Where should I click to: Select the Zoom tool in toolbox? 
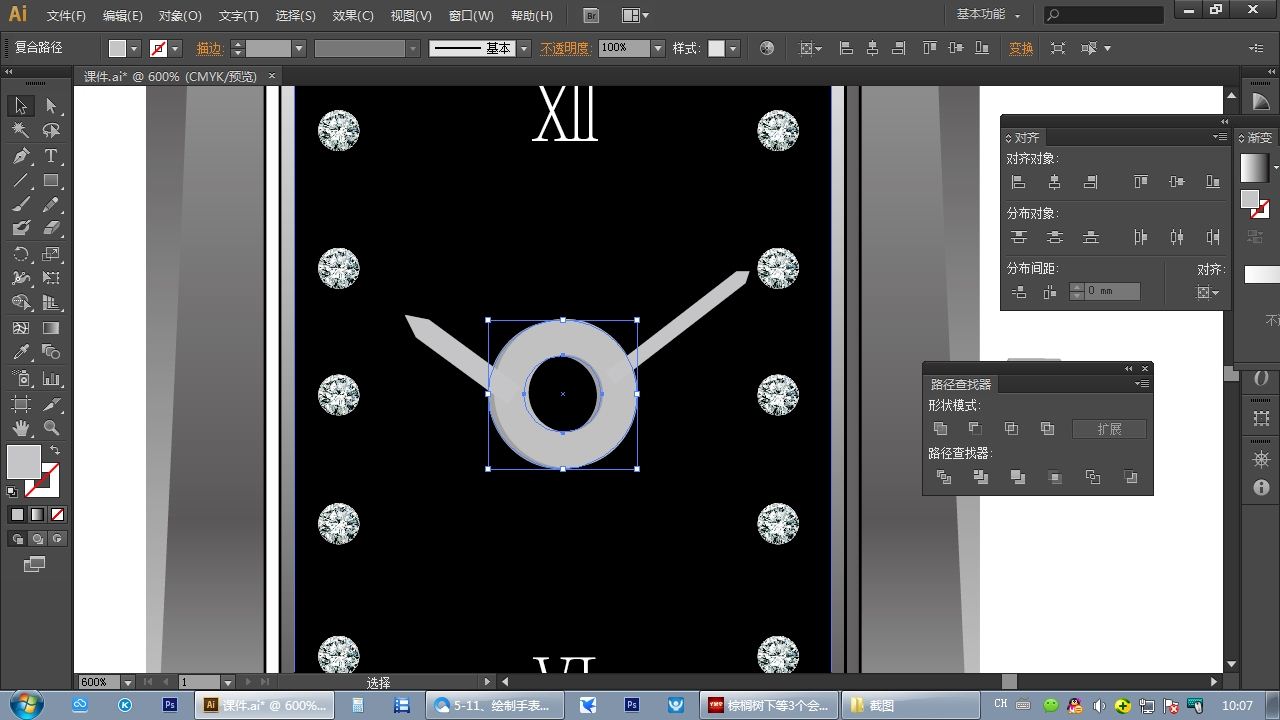point(51,428)
